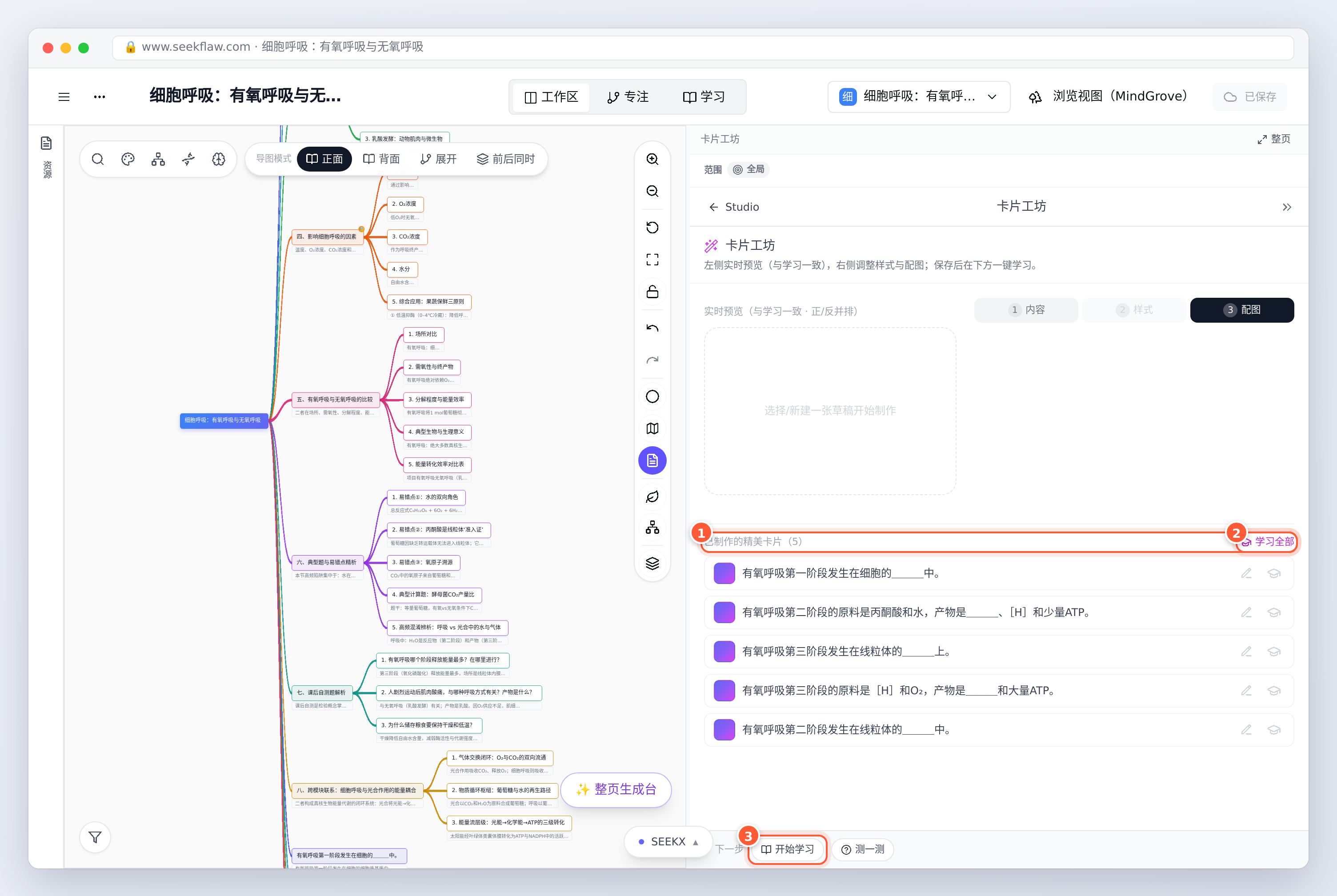1337x896 pixels.
Task: Select the 背面 back mode toggle
Action: click(x=382, y=159)
